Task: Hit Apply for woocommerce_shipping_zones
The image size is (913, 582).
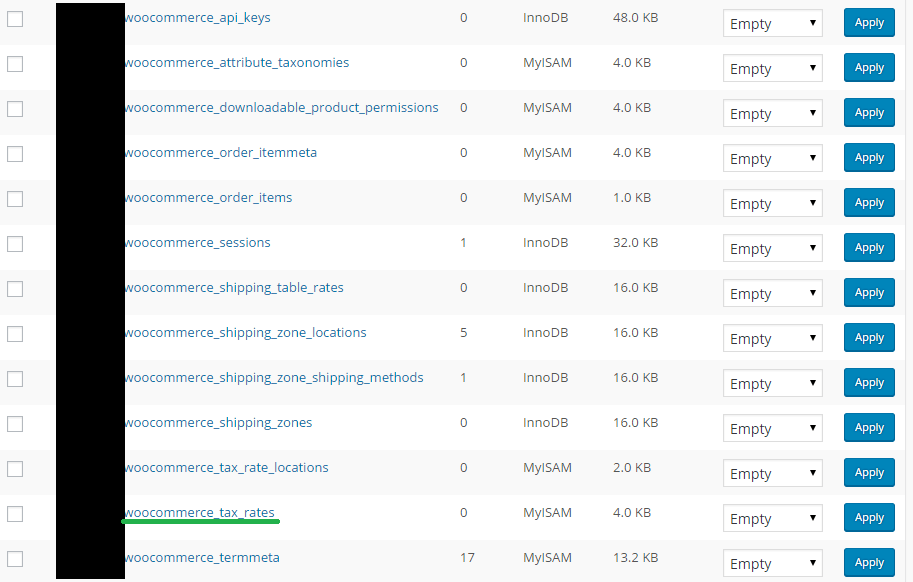Action: (869, 428)
